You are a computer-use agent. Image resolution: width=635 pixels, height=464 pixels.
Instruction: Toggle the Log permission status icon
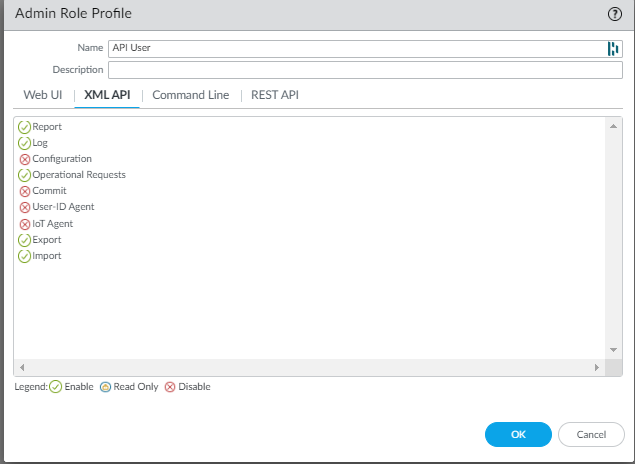pos(24,143)
